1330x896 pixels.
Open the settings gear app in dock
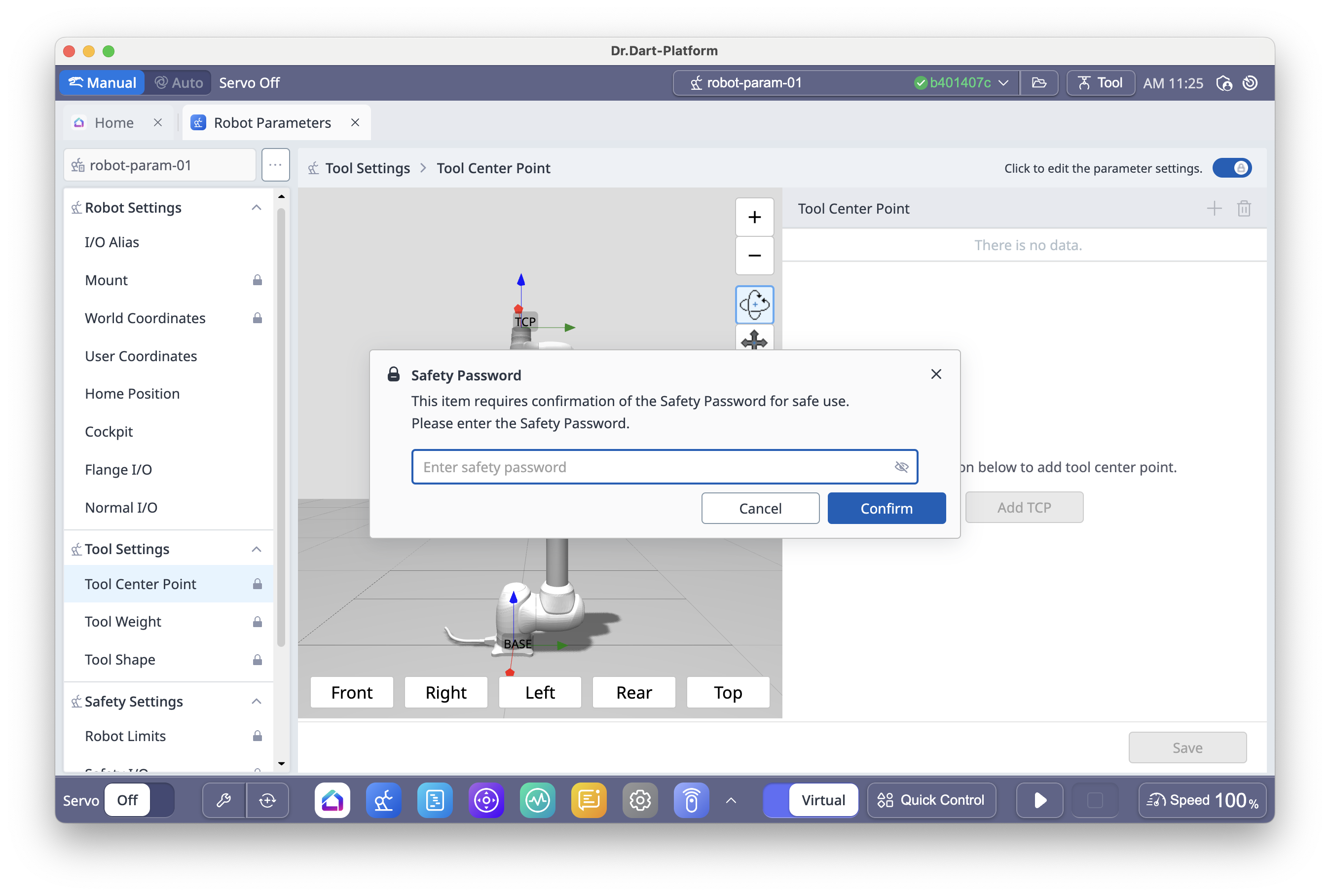click(640, 800)
